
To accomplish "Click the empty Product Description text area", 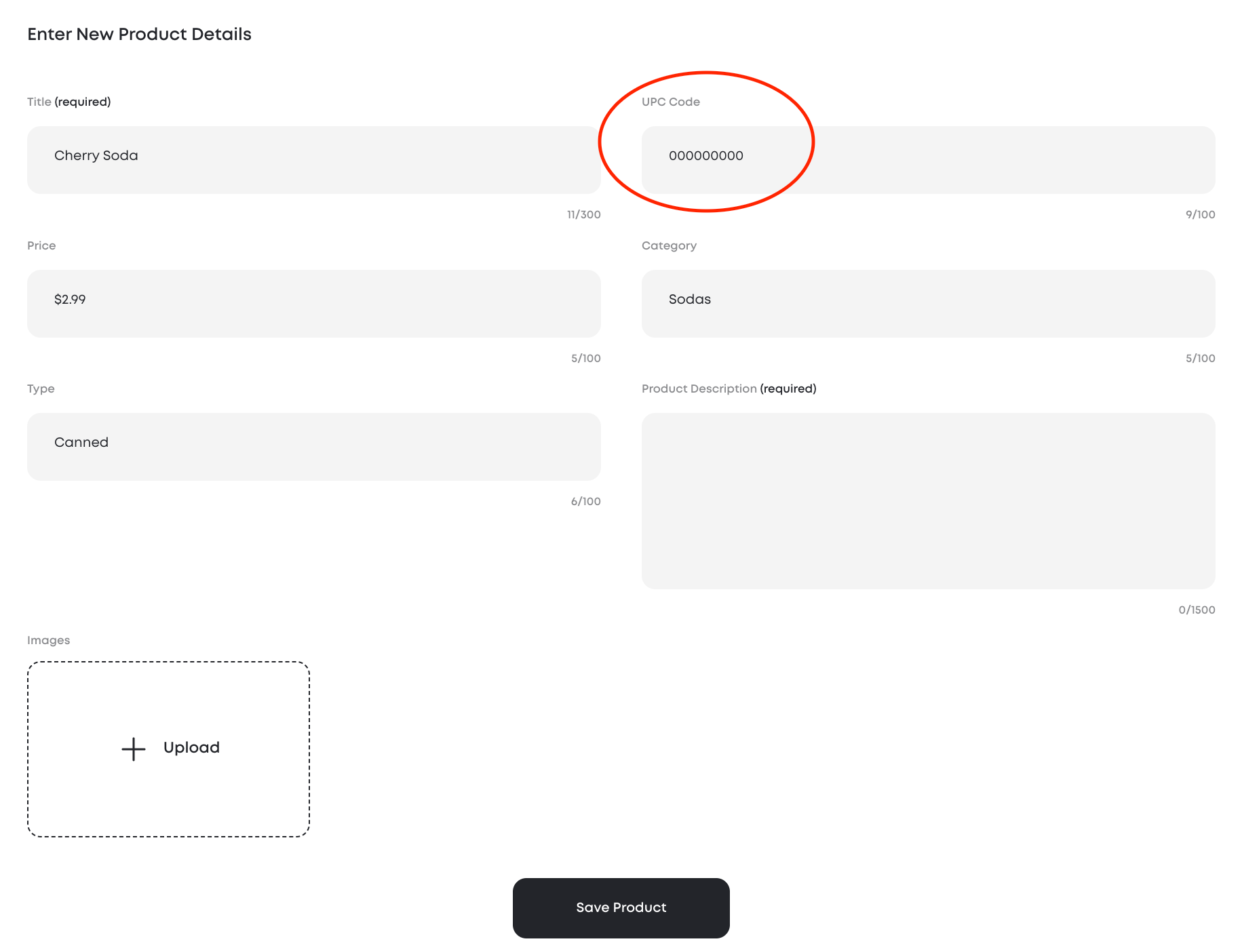I will 929,501.
